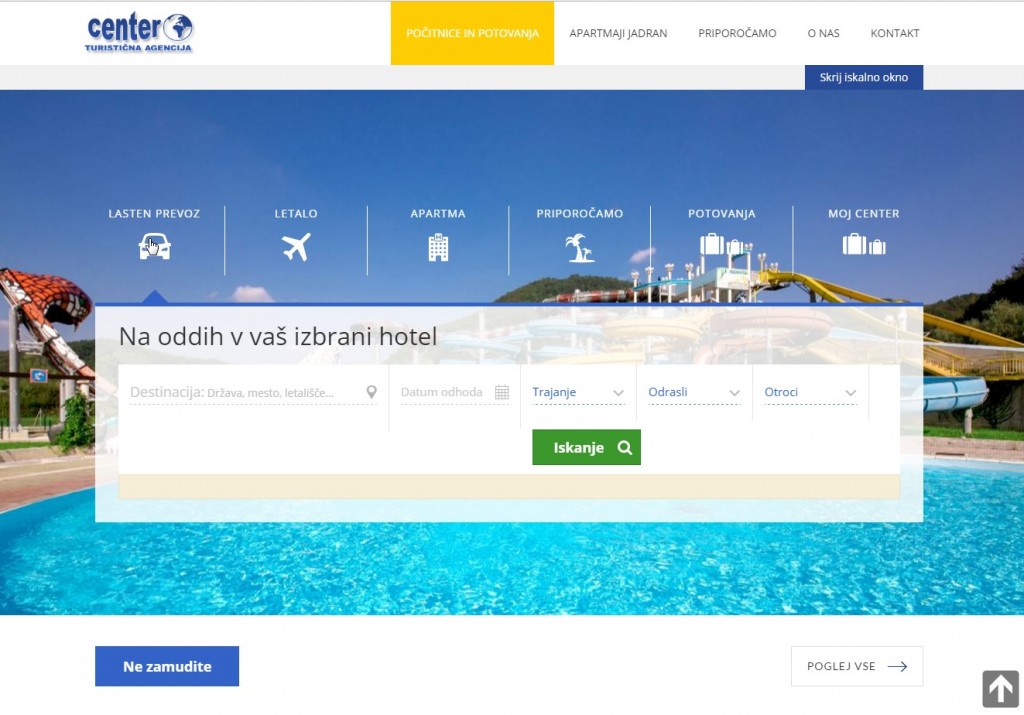
Task: Open the Odrasli dropdown
Action: pyautogui.click(x=694, y=392)
